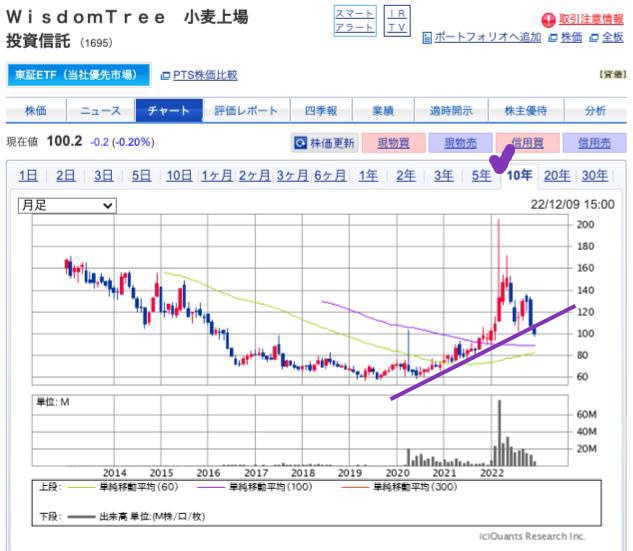The height and width of the screenshot is (551, 633).
Task: Open the 分析 tab
Action: (595, 110)
